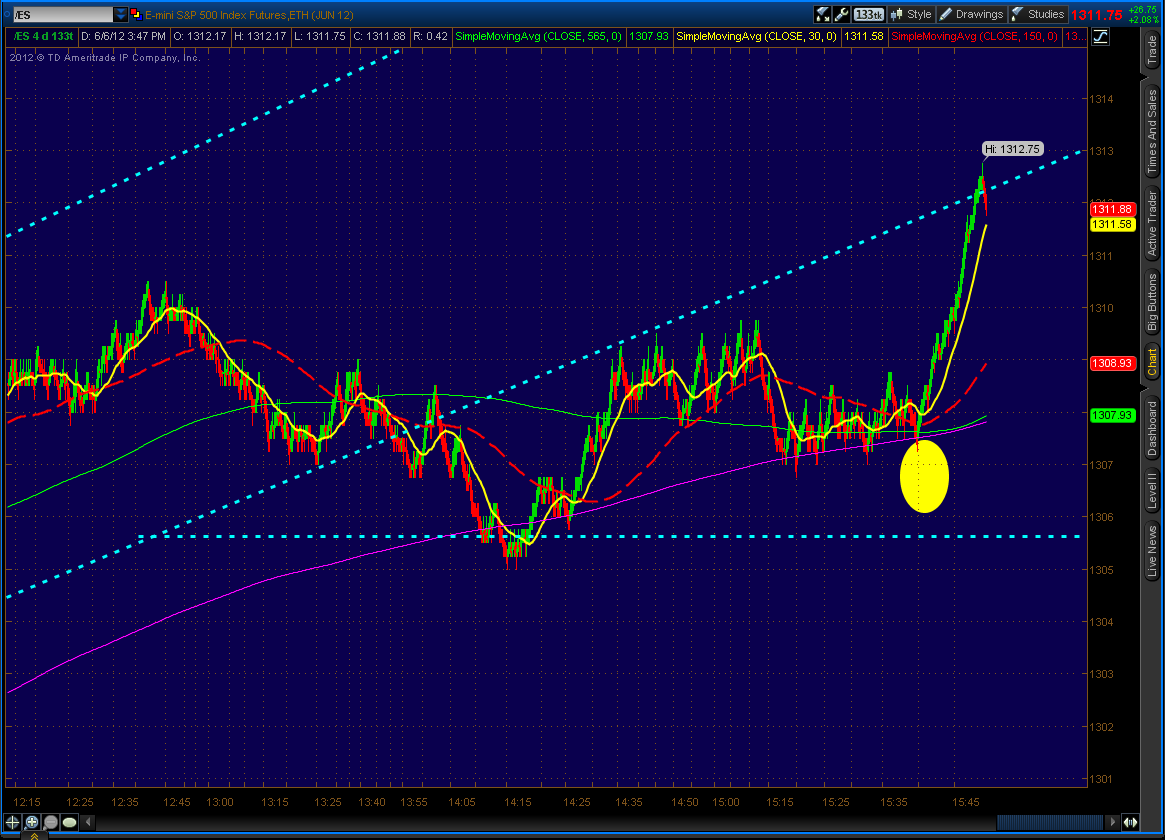Select the Chart sidebar tab
The height and width of the screenshot is (840, 1165).
[x=1152, y=362]
